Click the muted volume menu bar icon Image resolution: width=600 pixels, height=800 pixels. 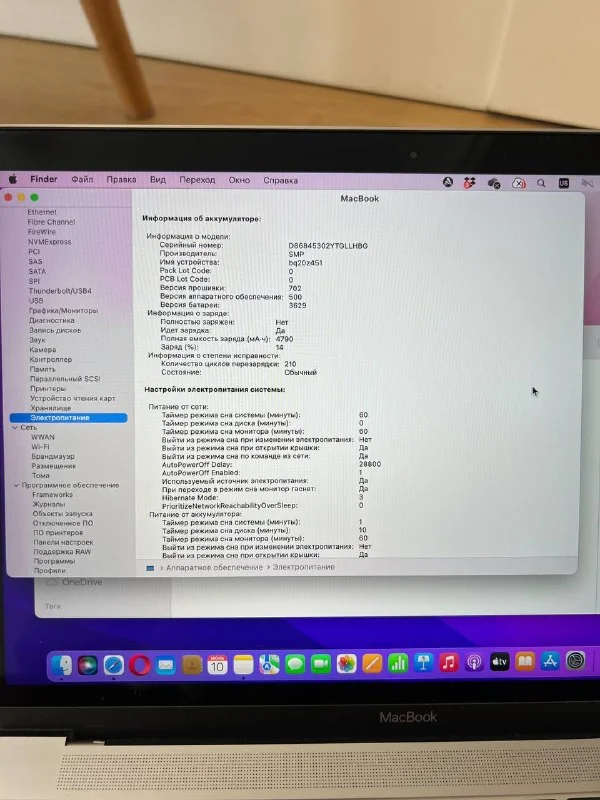(x=588, y=183)
